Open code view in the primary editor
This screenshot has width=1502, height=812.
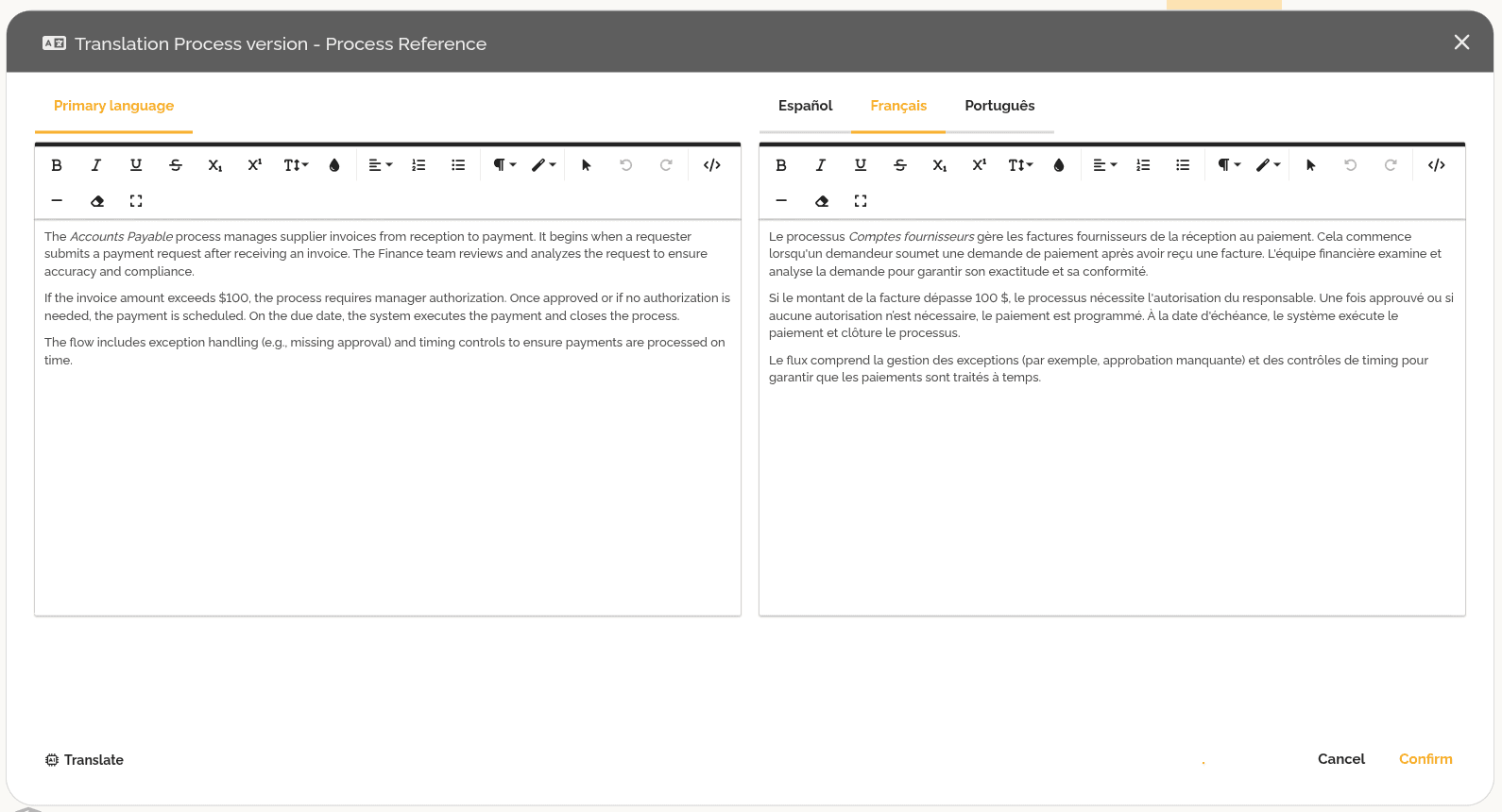[712, 165]
